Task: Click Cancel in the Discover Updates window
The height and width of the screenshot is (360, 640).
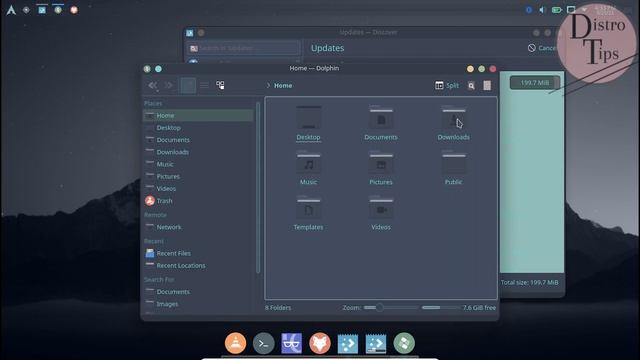Action: pos(542,48)
